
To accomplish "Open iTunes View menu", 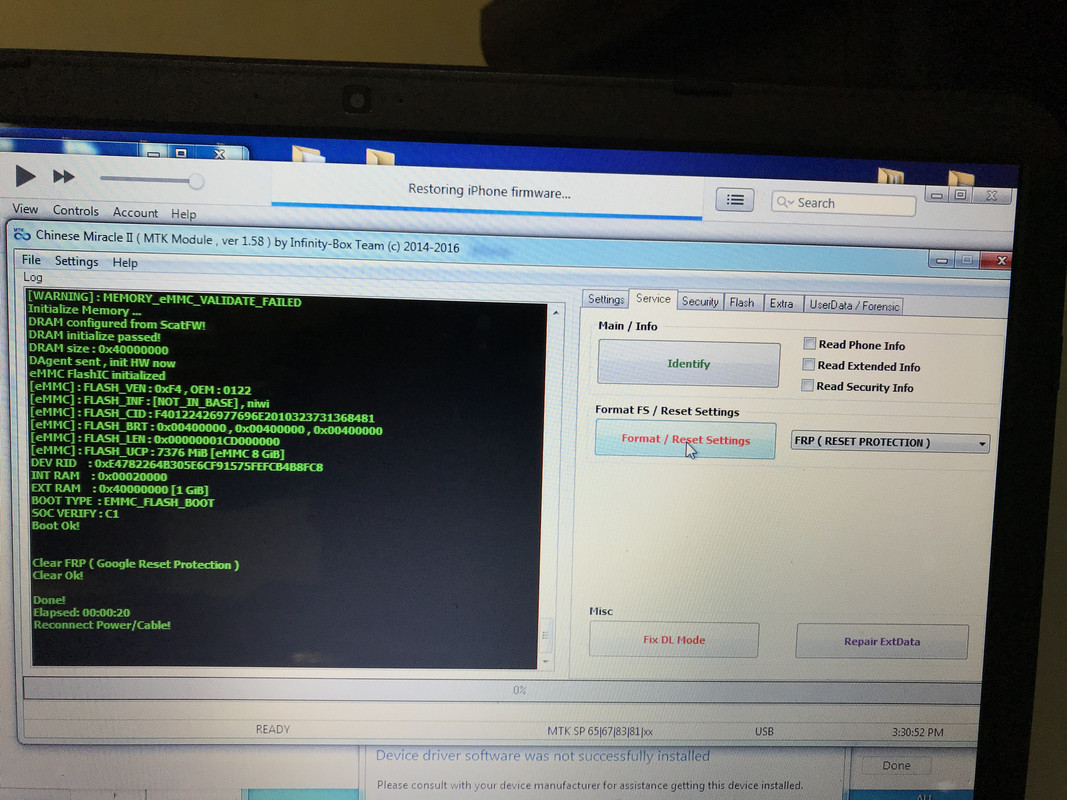I will [25, 209].
